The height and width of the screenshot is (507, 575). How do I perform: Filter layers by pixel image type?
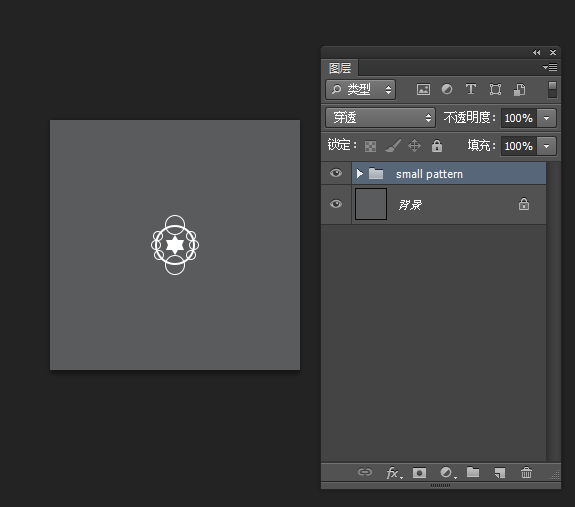coord(423,89)
